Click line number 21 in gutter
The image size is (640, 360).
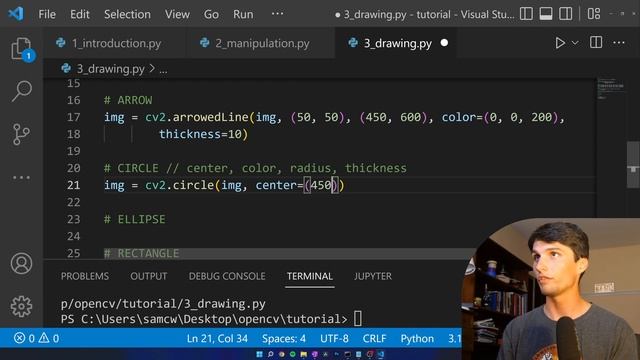(x=73, y=185)
